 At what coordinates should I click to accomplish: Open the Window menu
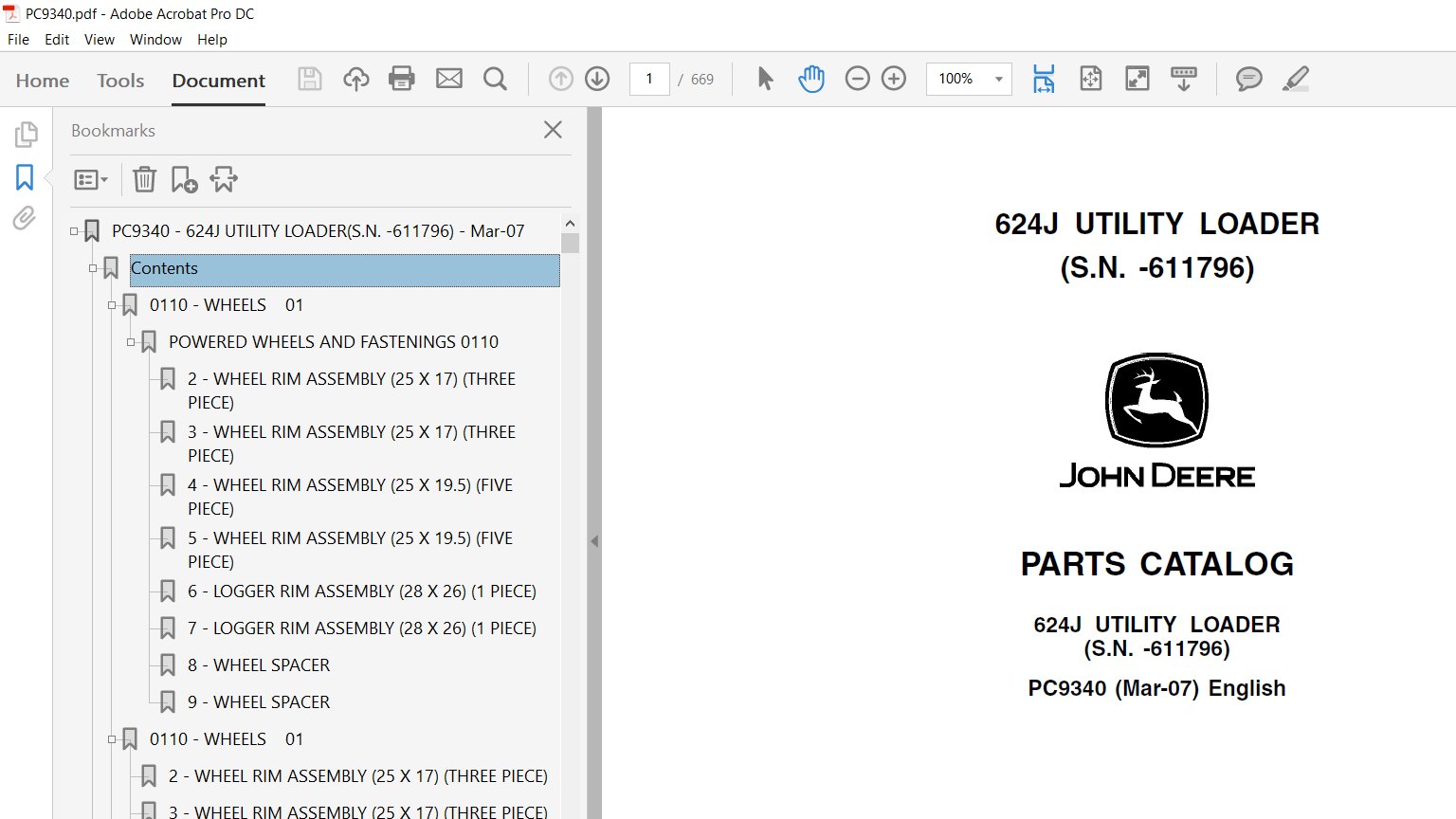[x=155, y=40]
